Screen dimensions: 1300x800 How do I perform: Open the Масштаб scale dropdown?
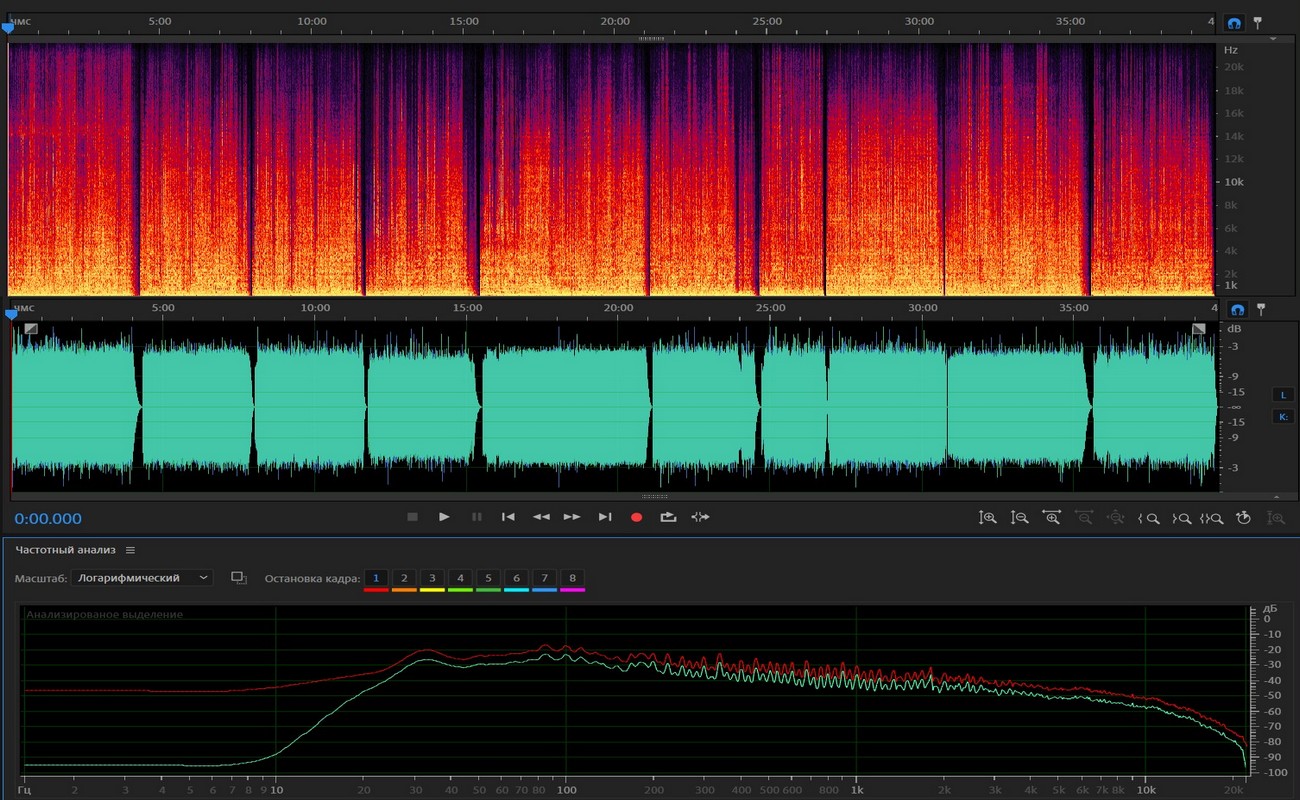142,578
